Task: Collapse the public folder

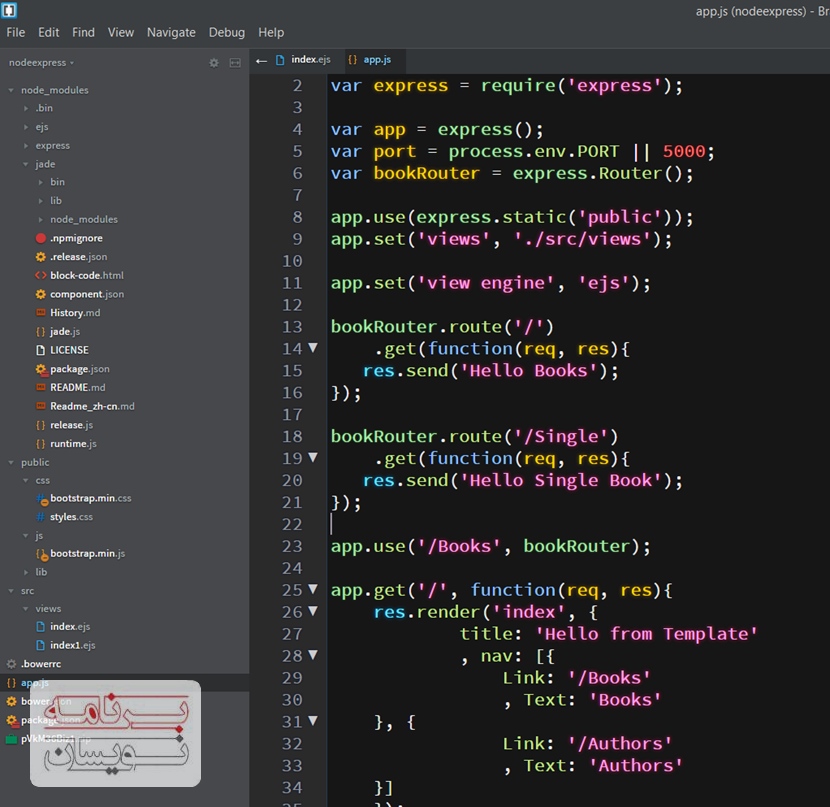Action: (11, 463)
